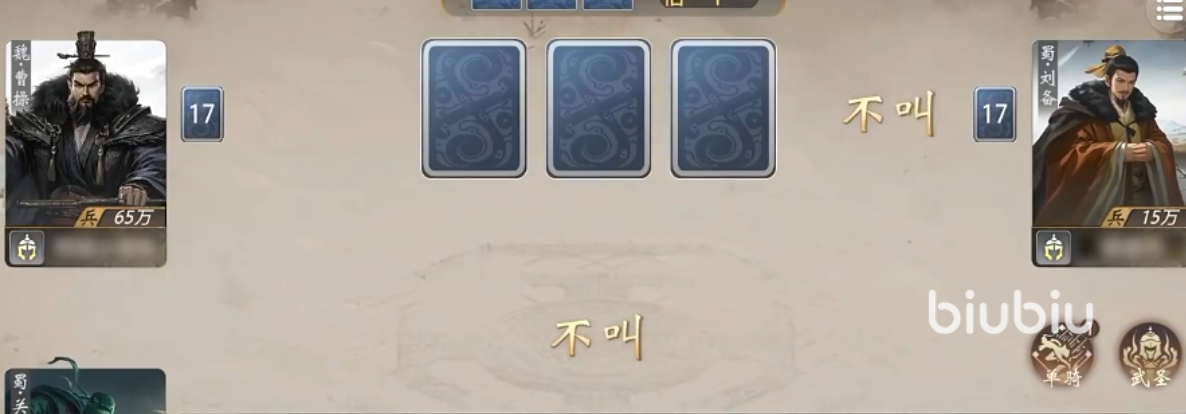The image size is (1186, 414).
Task: Click 曹操's 兵 65万 troop label
Action: click(120, 218)
